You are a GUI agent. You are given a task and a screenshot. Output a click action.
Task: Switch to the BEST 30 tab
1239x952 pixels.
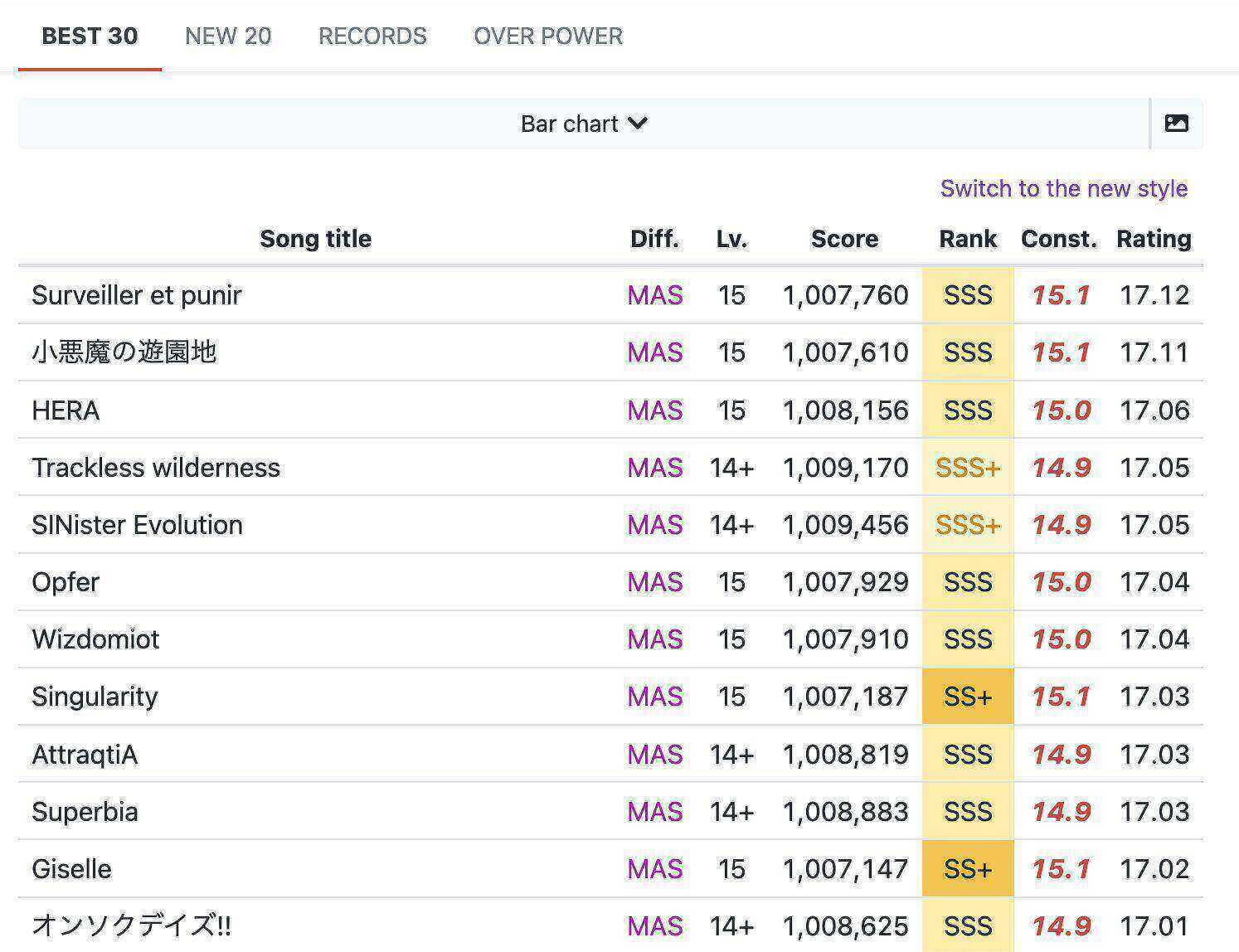90,36
